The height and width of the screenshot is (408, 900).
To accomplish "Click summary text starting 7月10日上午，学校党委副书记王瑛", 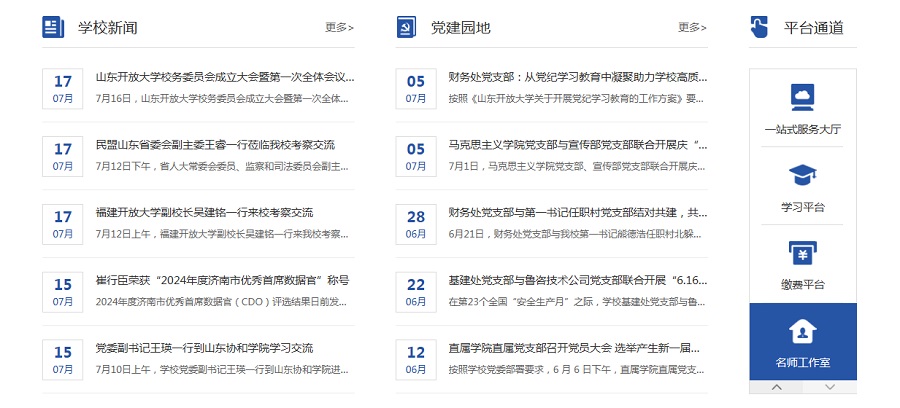I will click(x=222, y=370).
